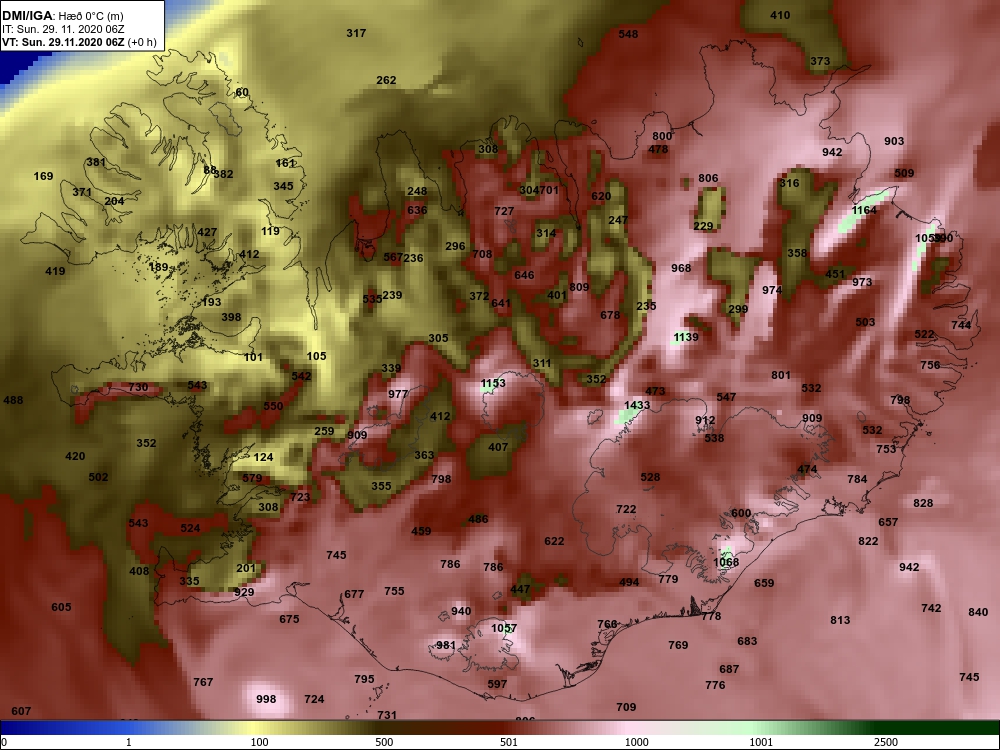The height and width of the screenshot is (750, 1000).
Task: Click the 548 height value on the map
Action: (x=628, y=34)
